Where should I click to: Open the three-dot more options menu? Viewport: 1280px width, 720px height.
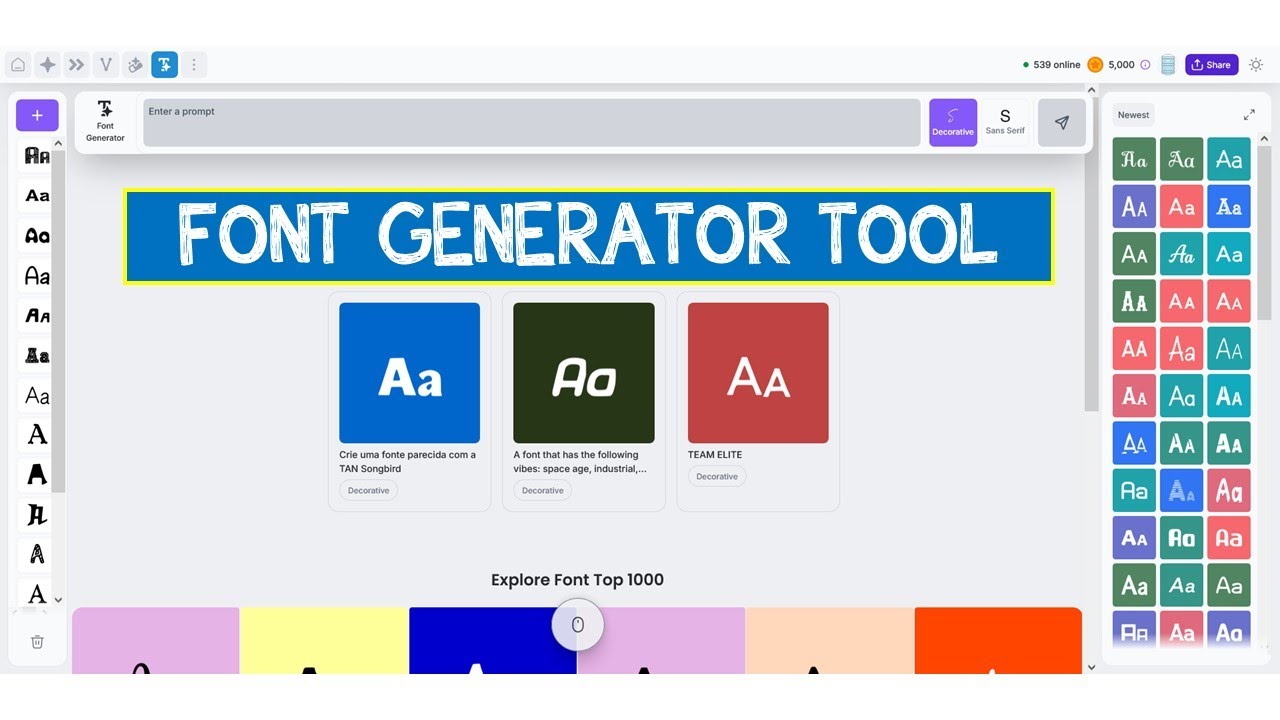[194, 65]
